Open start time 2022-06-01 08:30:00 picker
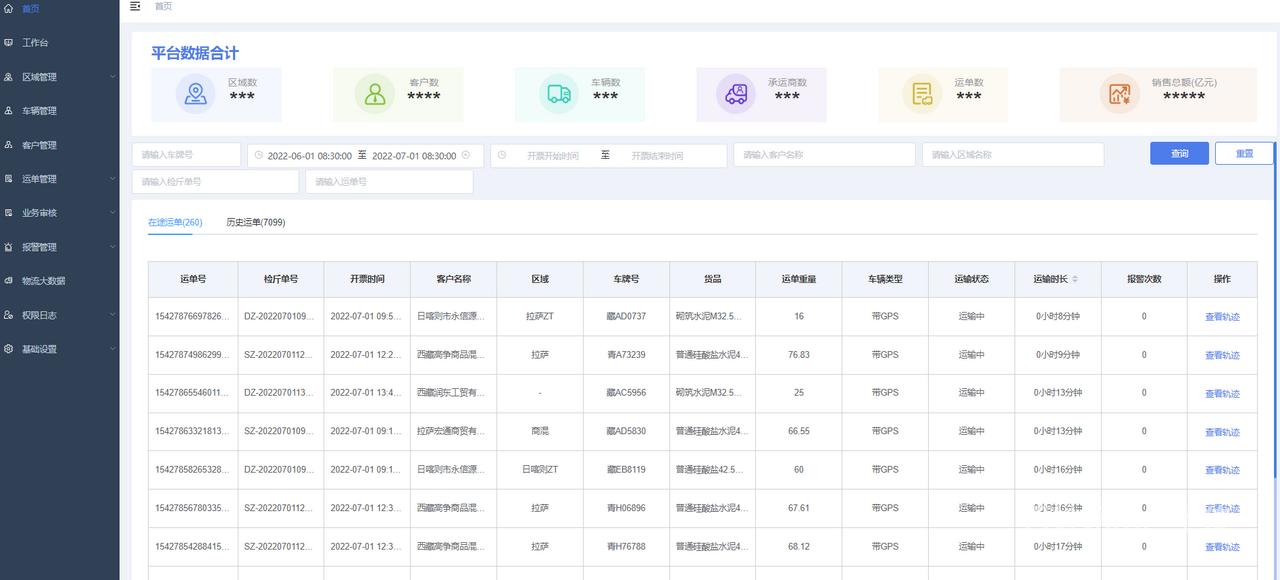The height and width of the screenshot is (580, 1280). [310, 156]
